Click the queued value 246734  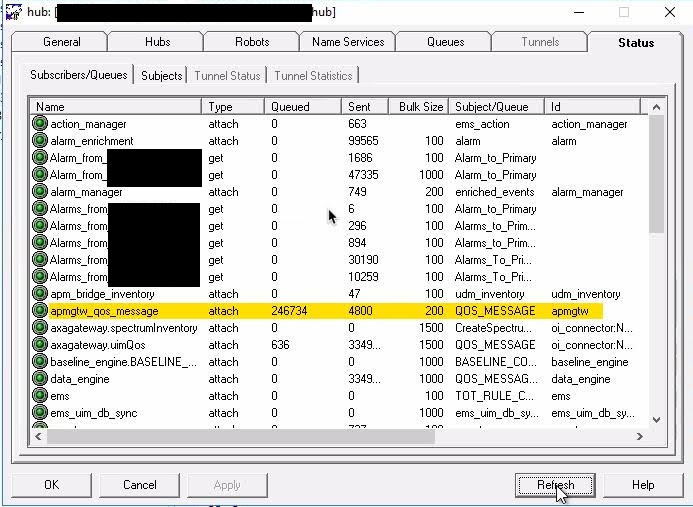point(289,311)
